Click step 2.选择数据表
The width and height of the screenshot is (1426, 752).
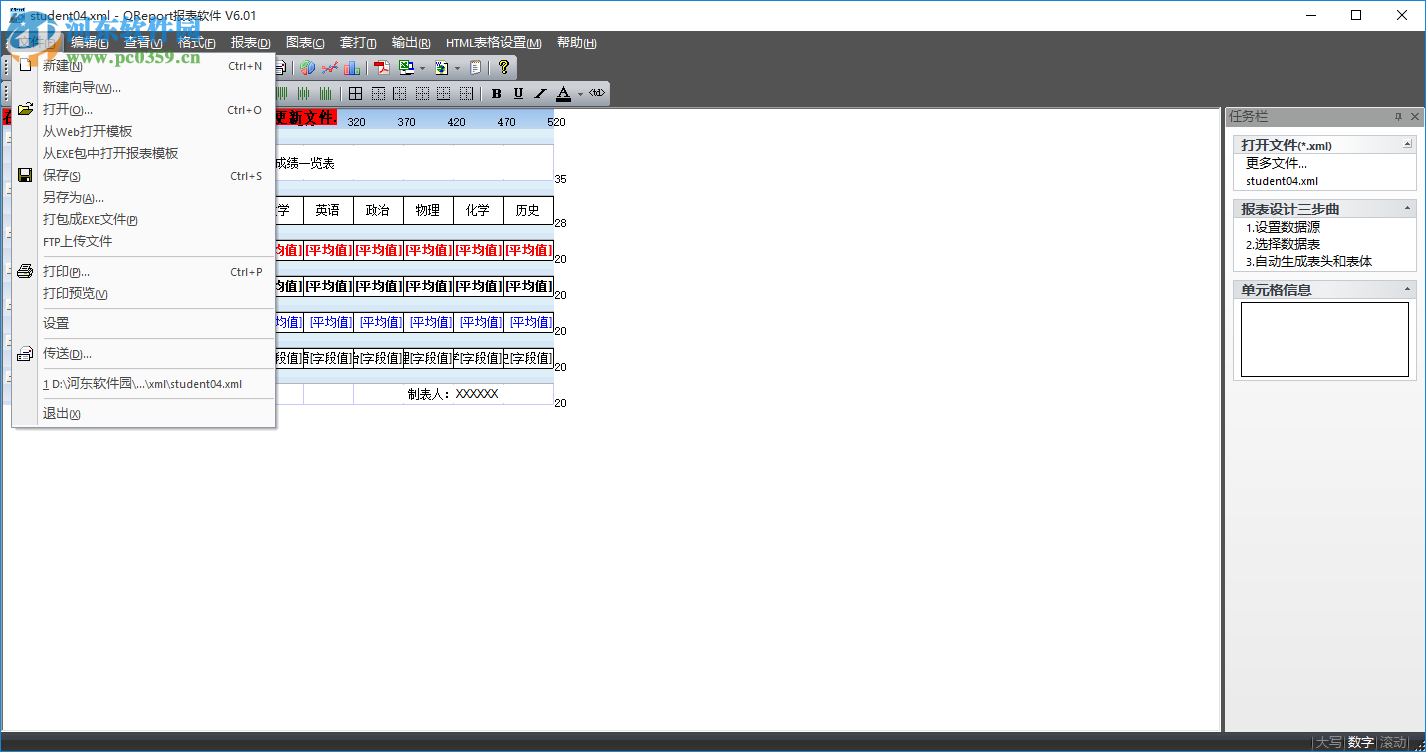coord(1283,244)
